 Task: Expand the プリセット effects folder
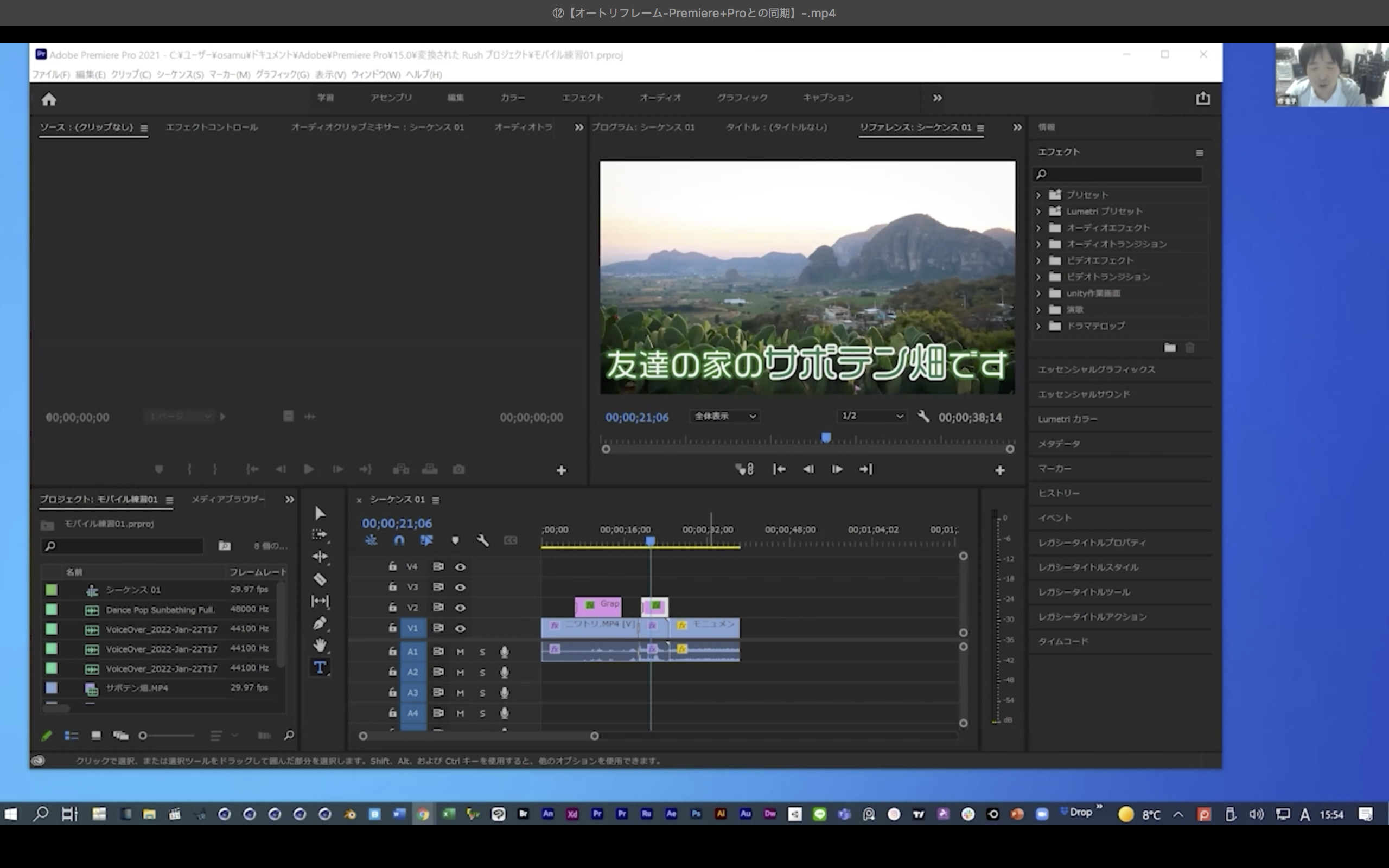1038,195
